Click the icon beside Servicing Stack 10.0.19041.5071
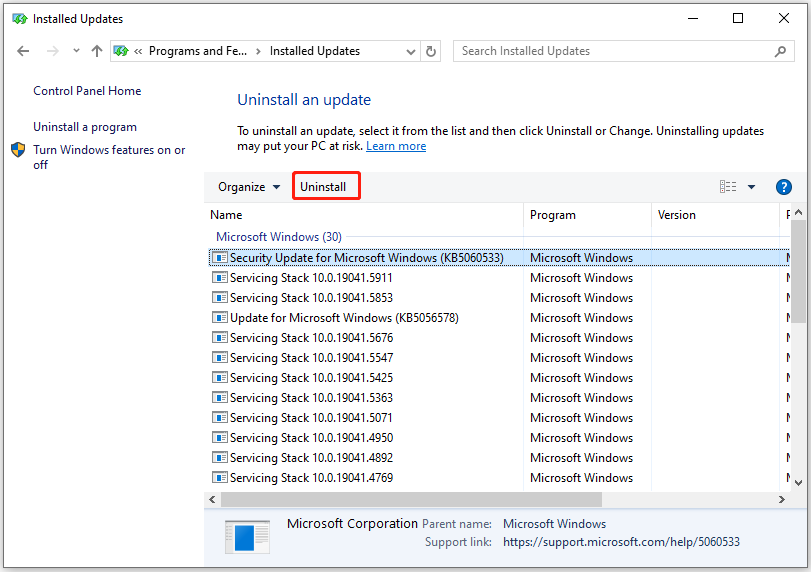Viewport: 811px width, 572px height. [x=220, y=418]
